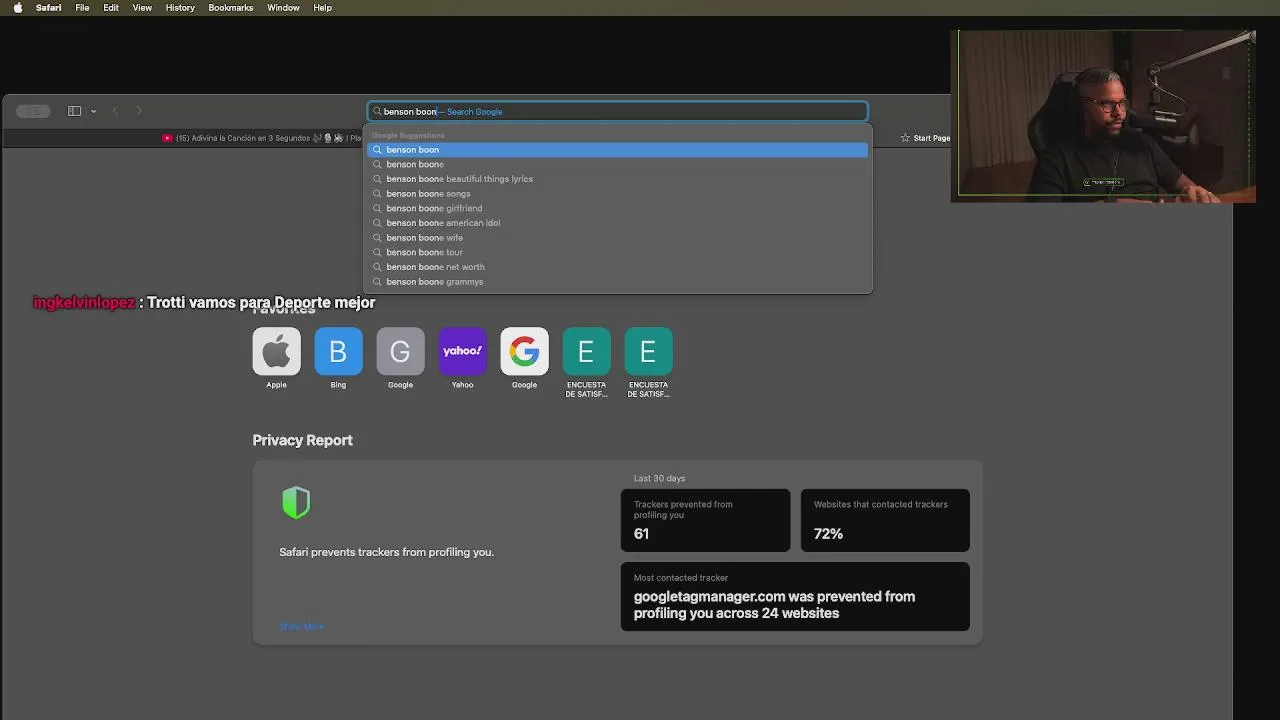1280x720 pixels.
Task: Open the gray G Google favorite
Action: [400, 351]
